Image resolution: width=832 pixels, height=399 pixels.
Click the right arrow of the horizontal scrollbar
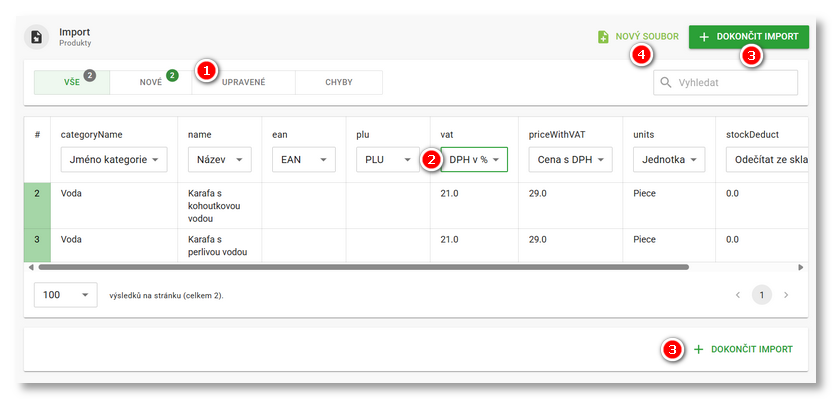(x=801, y=267)
